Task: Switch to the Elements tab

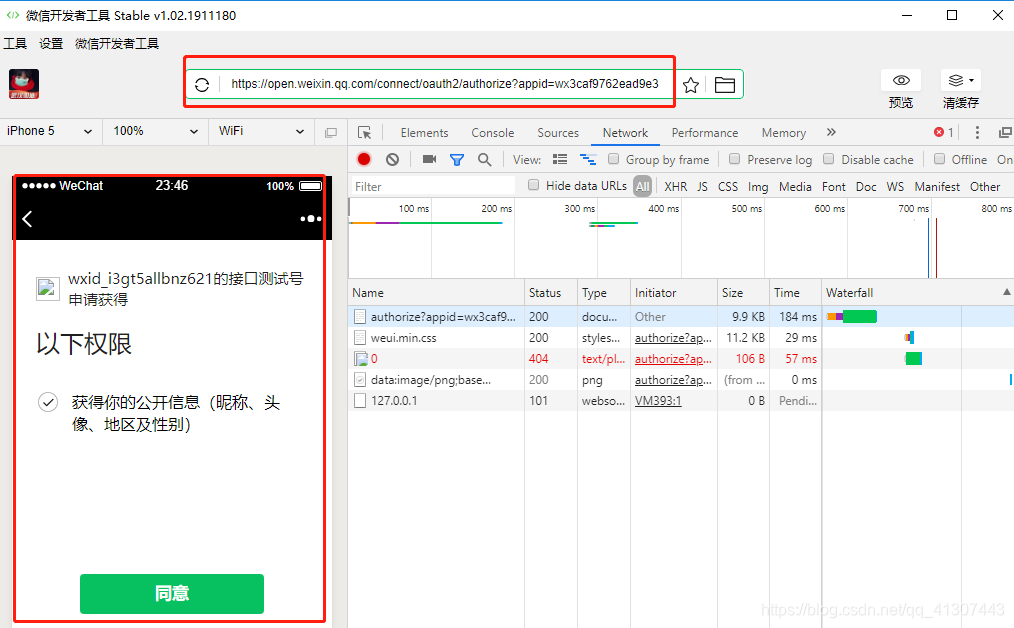Action: [424, 133]
